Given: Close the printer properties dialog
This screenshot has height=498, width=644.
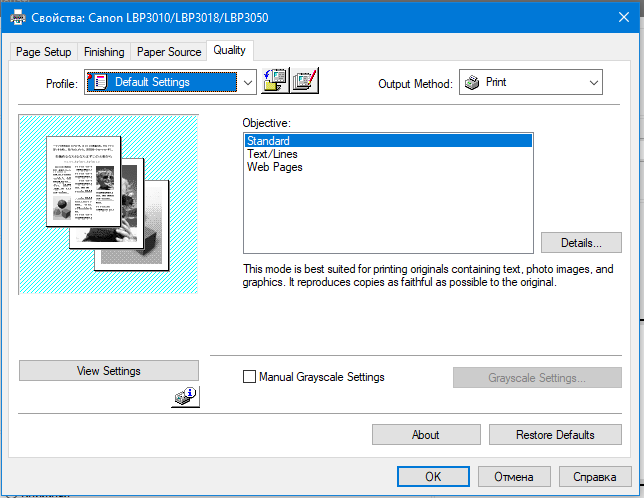Looking at the screenshot, I should (x=624, y=17).
